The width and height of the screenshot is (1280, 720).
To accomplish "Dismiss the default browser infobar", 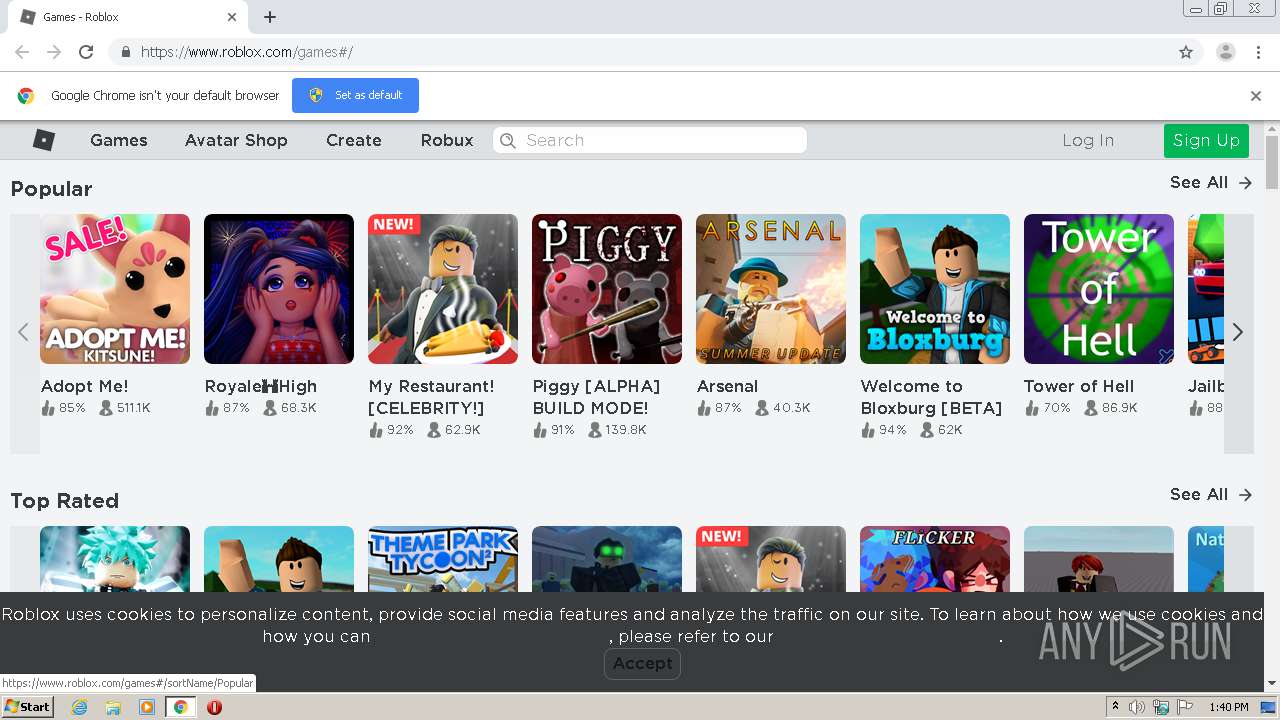I will (x=1255, y=96).
